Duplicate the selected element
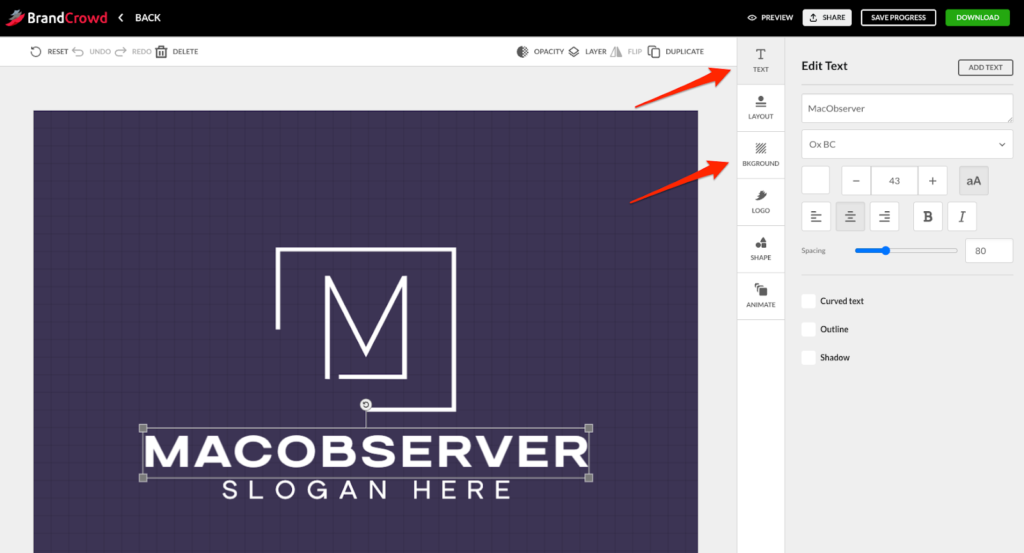The height and width of the screenshot is (553, 1024). [676, 52]
